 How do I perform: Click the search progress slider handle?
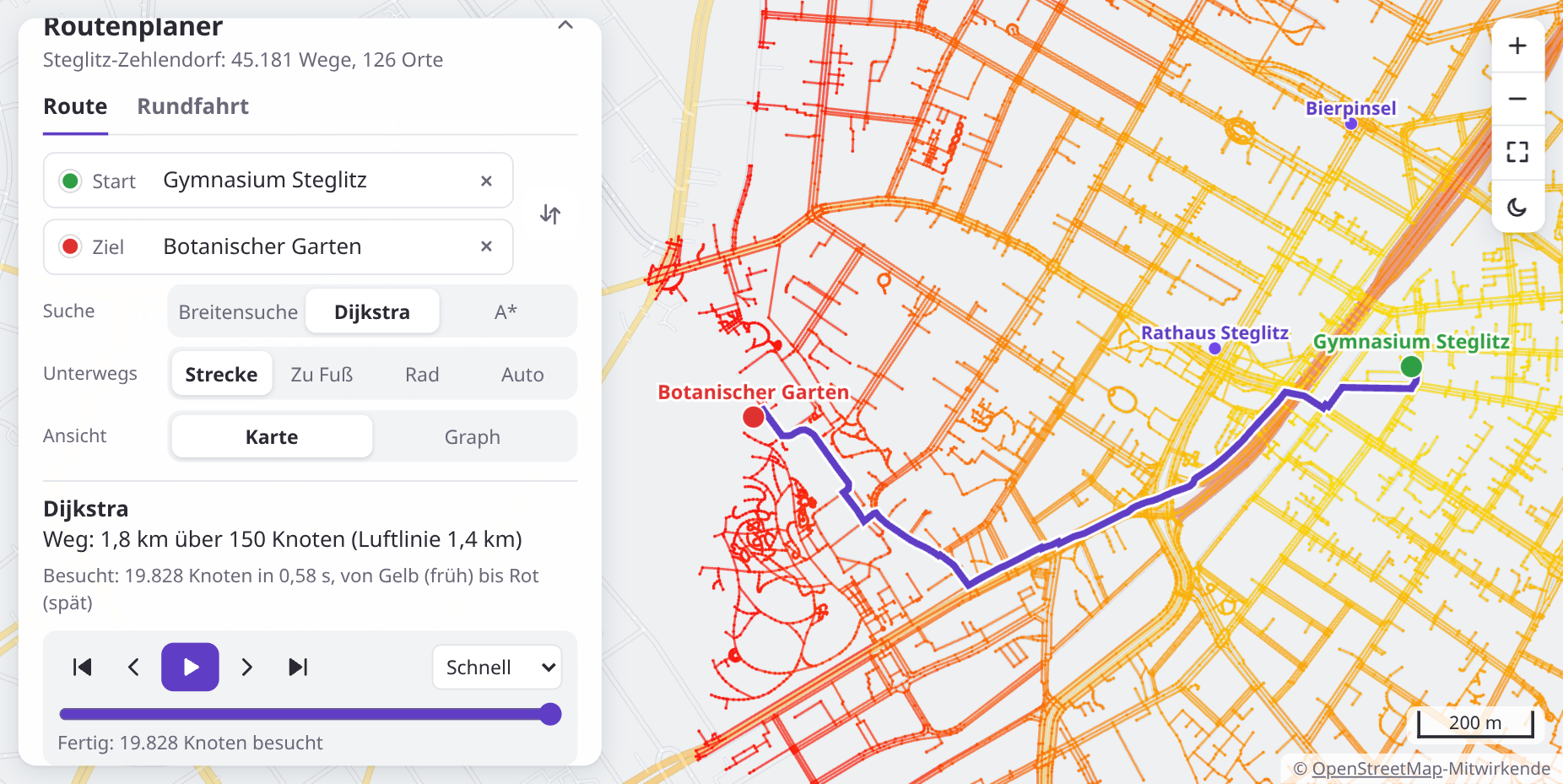[x=550, y=715]
